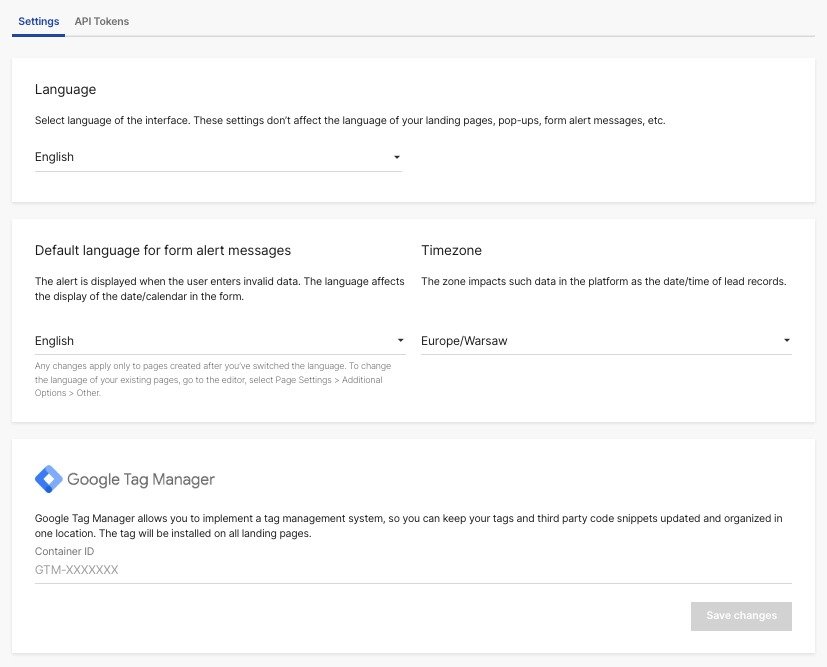
Task: Click the English value in the form alert selector
Action: [55, 340]
